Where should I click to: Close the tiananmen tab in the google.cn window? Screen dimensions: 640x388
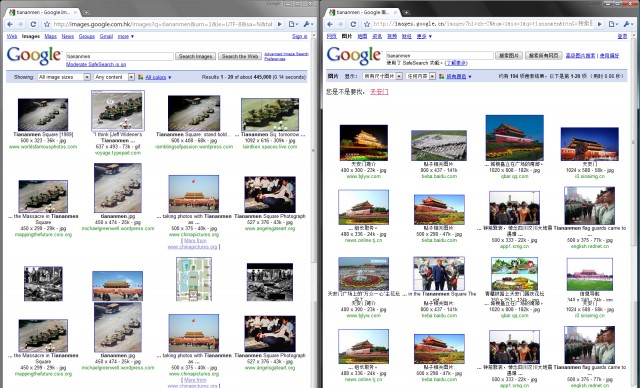pyautogui.click(x=396, y=12)
